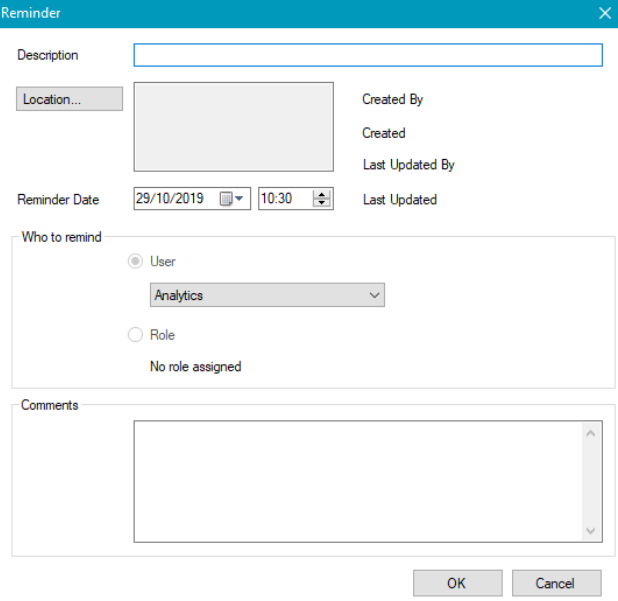Increase reminder time with up spinner arrow
The height and width of the screenshot is (601, 618).
pos(321,195)
